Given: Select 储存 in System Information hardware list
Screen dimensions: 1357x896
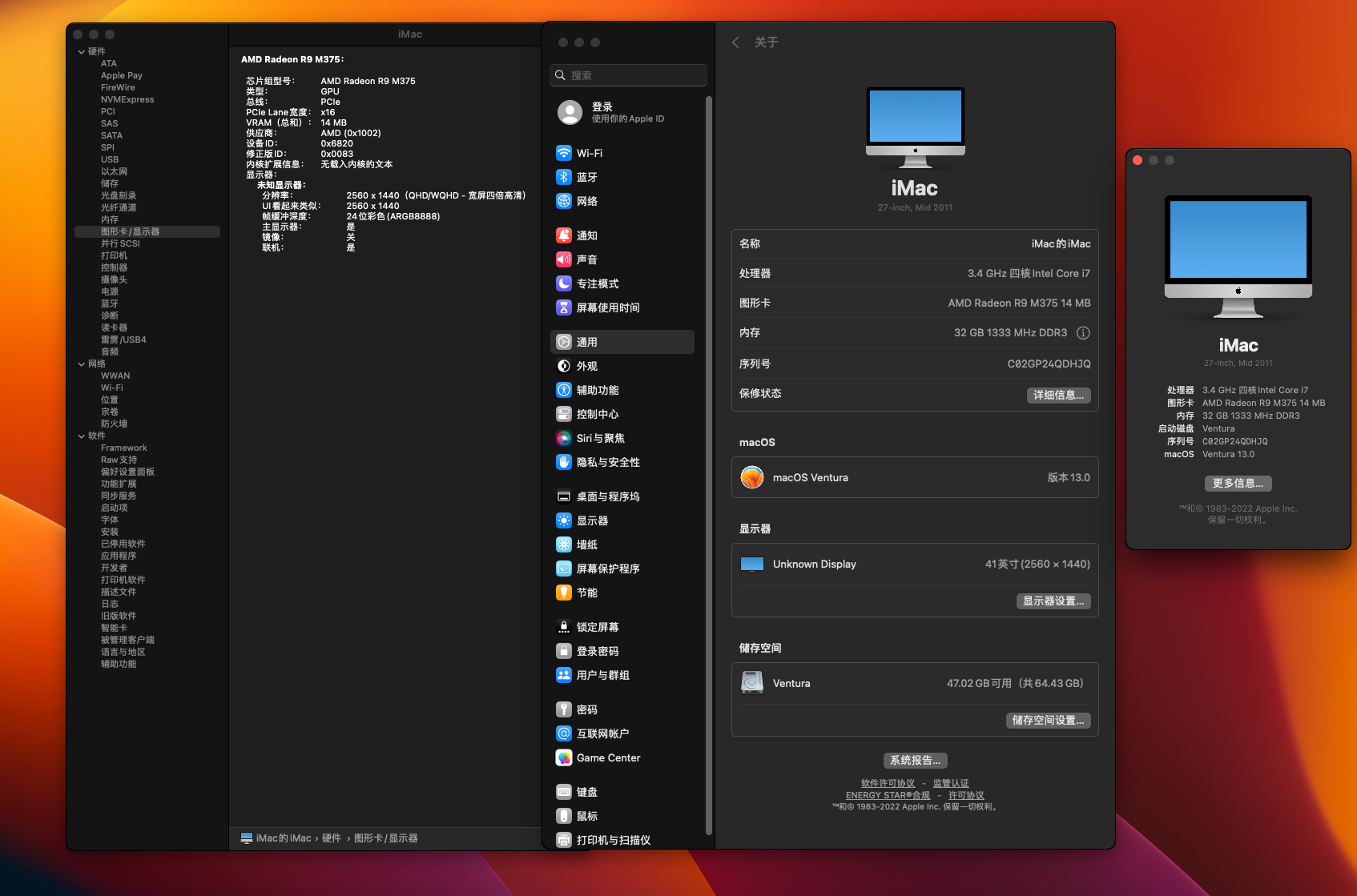Looking at the screenshot, I should (110, 183).
